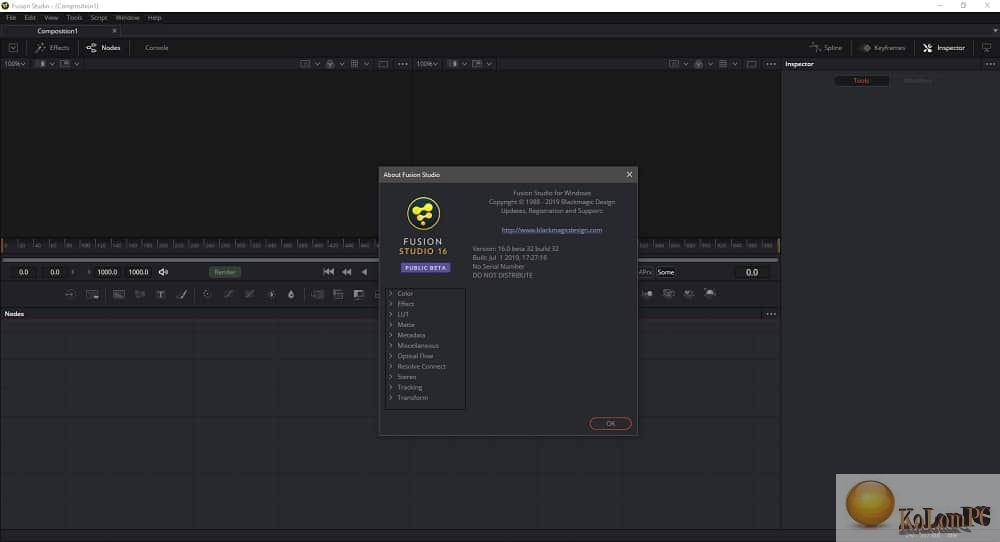
Task: Open right viewer zoom percentage dropdown
Action: tap(427, 64)
